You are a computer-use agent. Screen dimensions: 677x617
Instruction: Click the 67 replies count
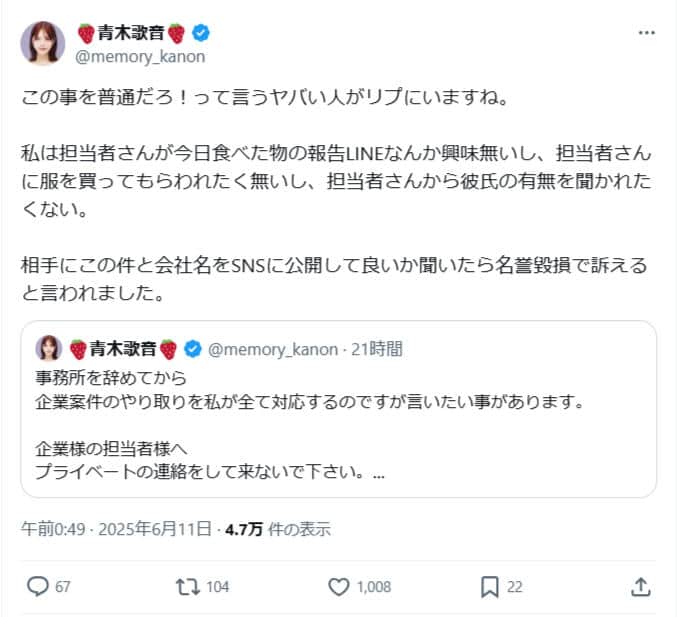[62, 587]
